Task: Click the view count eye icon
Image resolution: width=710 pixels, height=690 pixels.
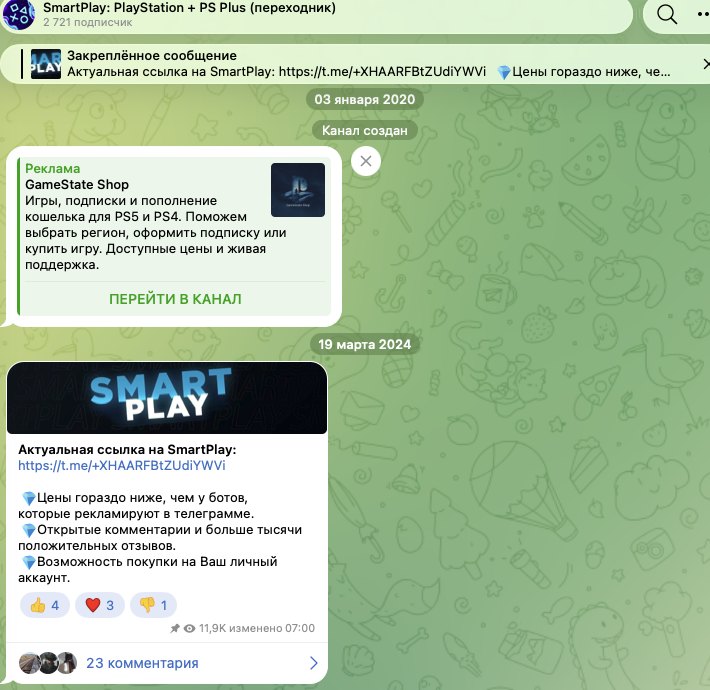Action: coord(189,628)
